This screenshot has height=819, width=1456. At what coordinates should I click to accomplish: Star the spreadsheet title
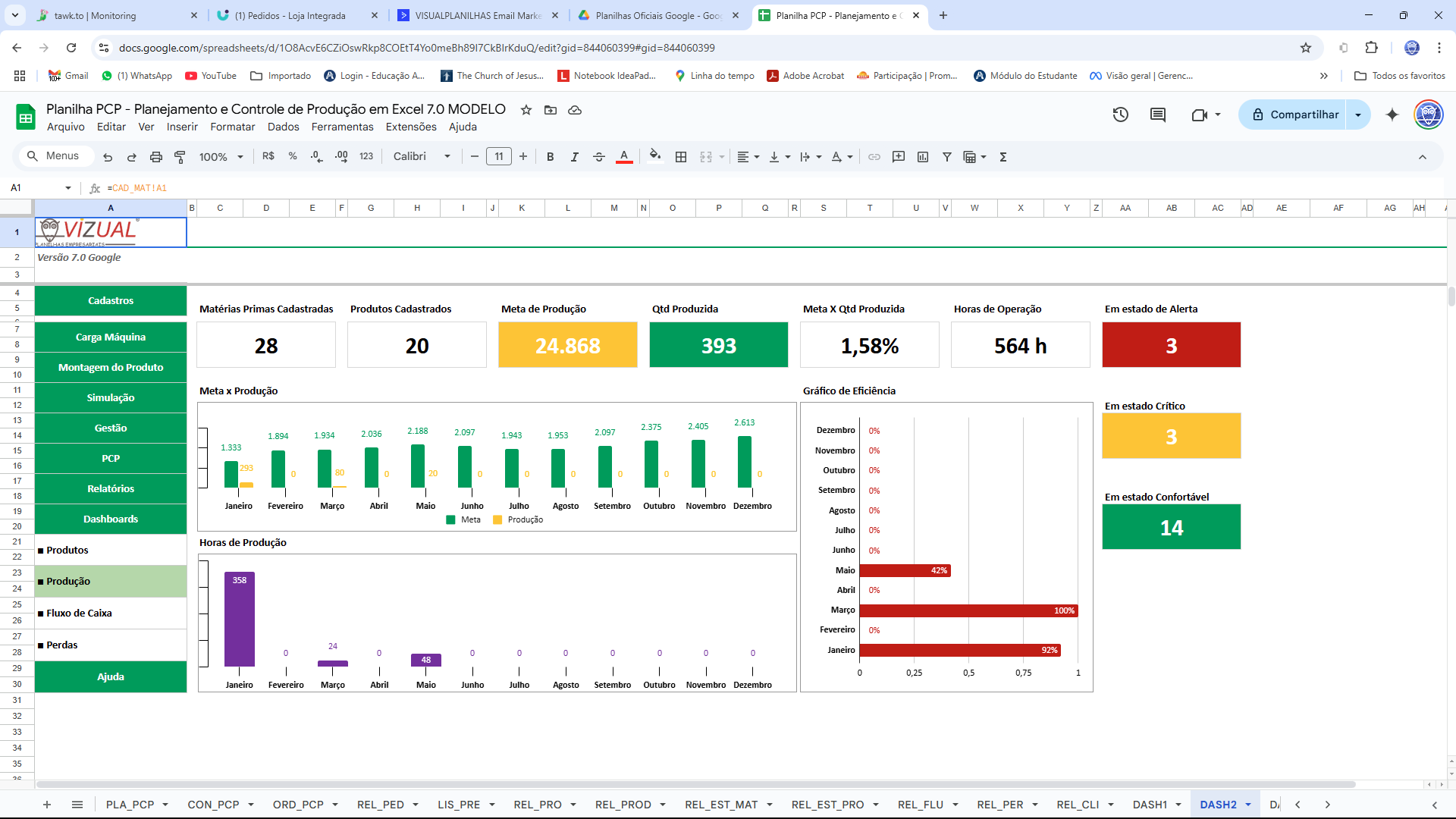tap(526, 110)
